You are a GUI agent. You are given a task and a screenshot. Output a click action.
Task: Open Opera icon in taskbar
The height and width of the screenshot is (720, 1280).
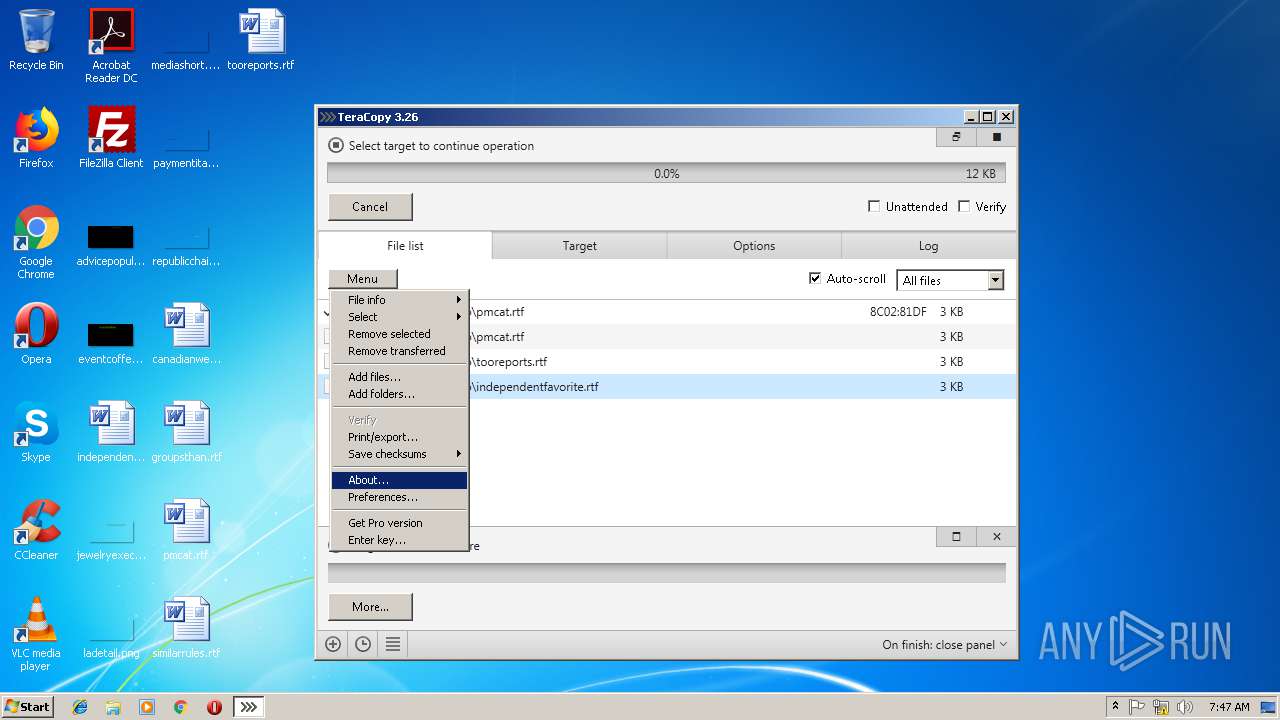(x=214, y=707)
